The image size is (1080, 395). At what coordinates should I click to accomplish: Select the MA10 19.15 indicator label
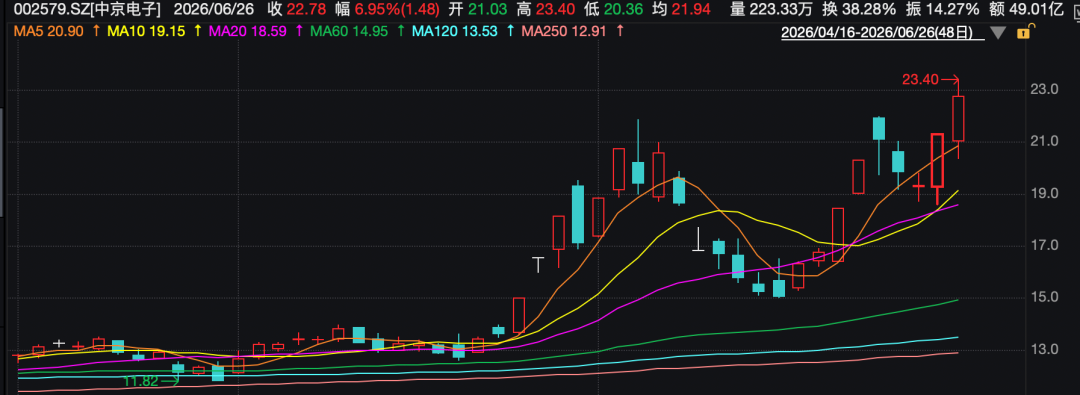(147, 32)
